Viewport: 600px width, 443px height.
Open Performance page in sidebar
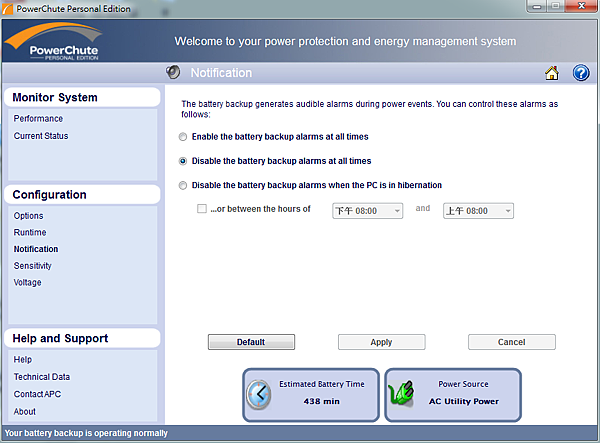point(38,119)
